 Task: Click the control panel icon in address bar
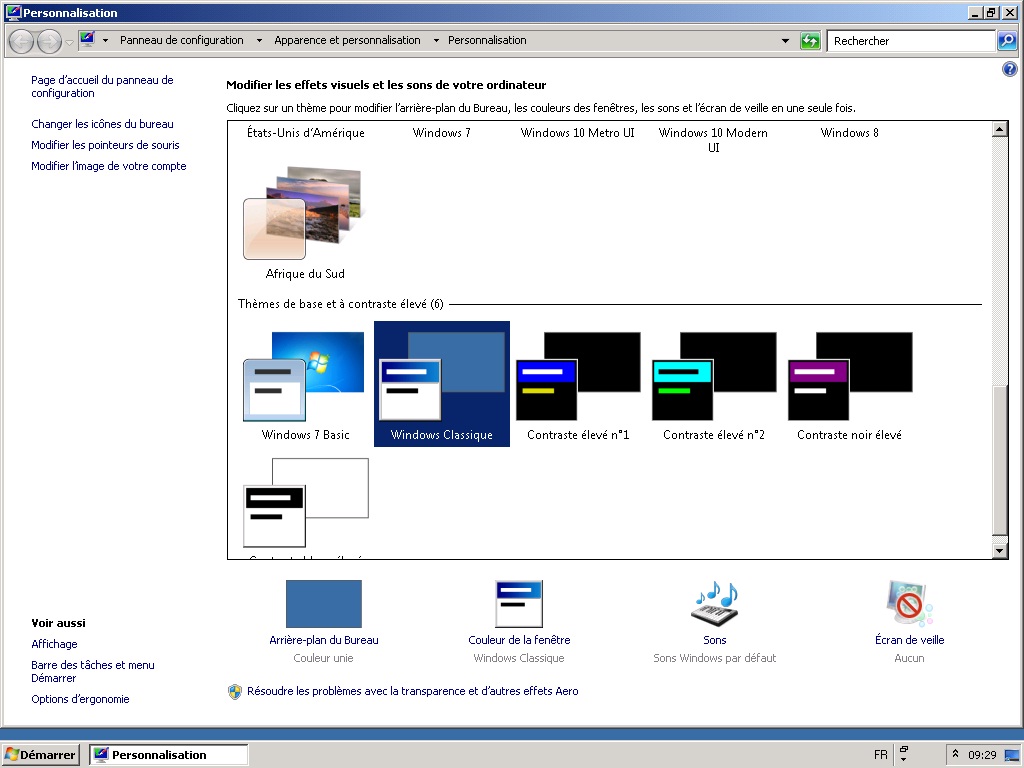pos(88,40)
